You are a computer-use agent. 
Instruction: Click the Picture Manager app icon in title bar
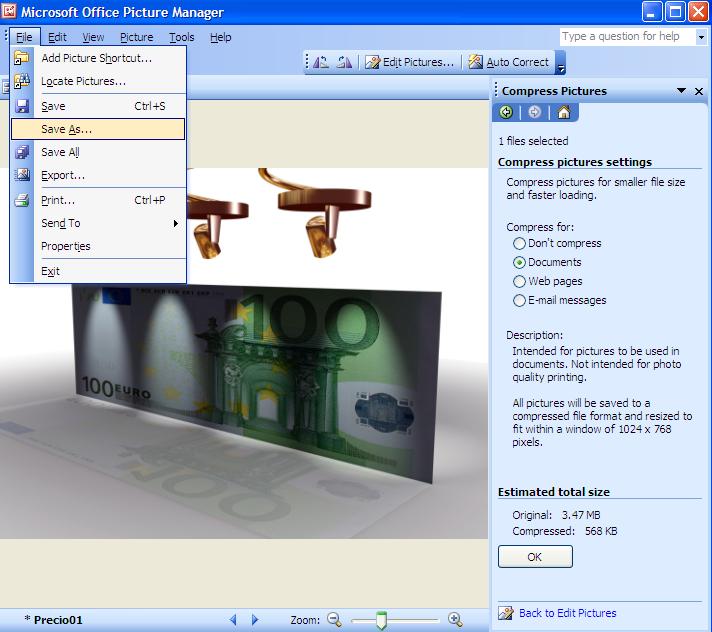[x=9, y=11]
